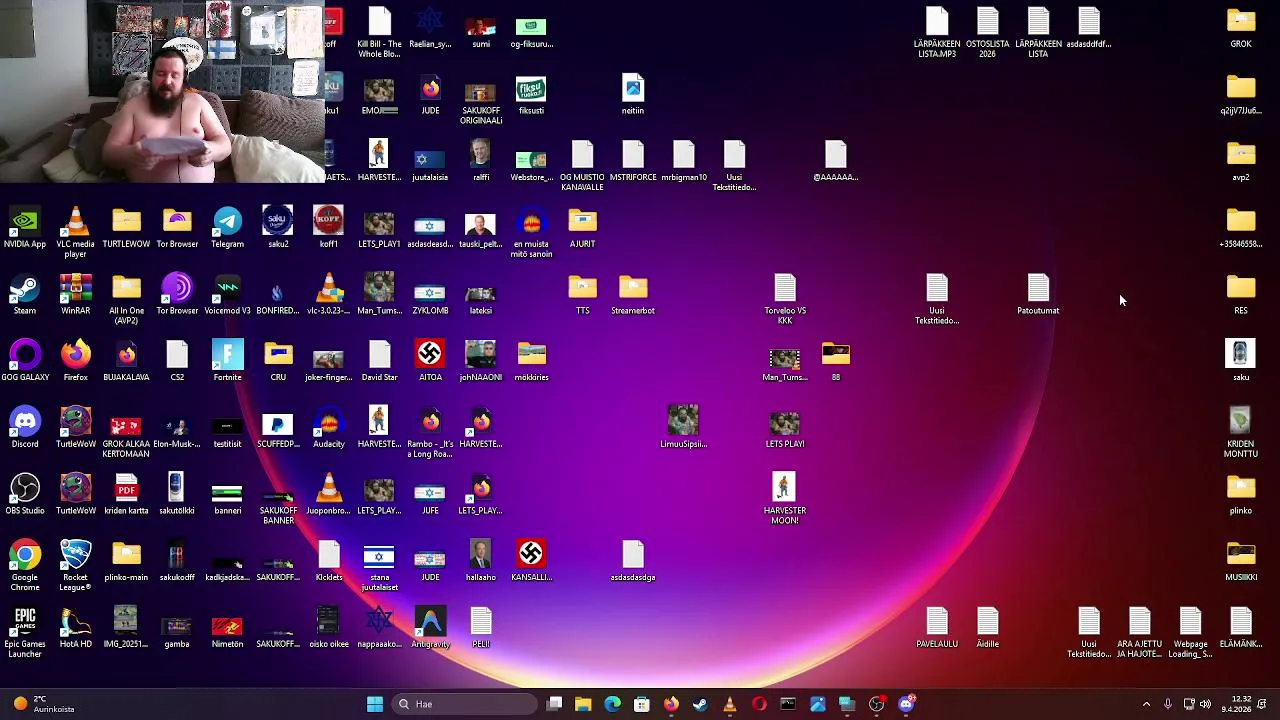This screenshot has height=720, width=1280.
Task: Open the AJURIT folder
Action: (x=582, y=228)
